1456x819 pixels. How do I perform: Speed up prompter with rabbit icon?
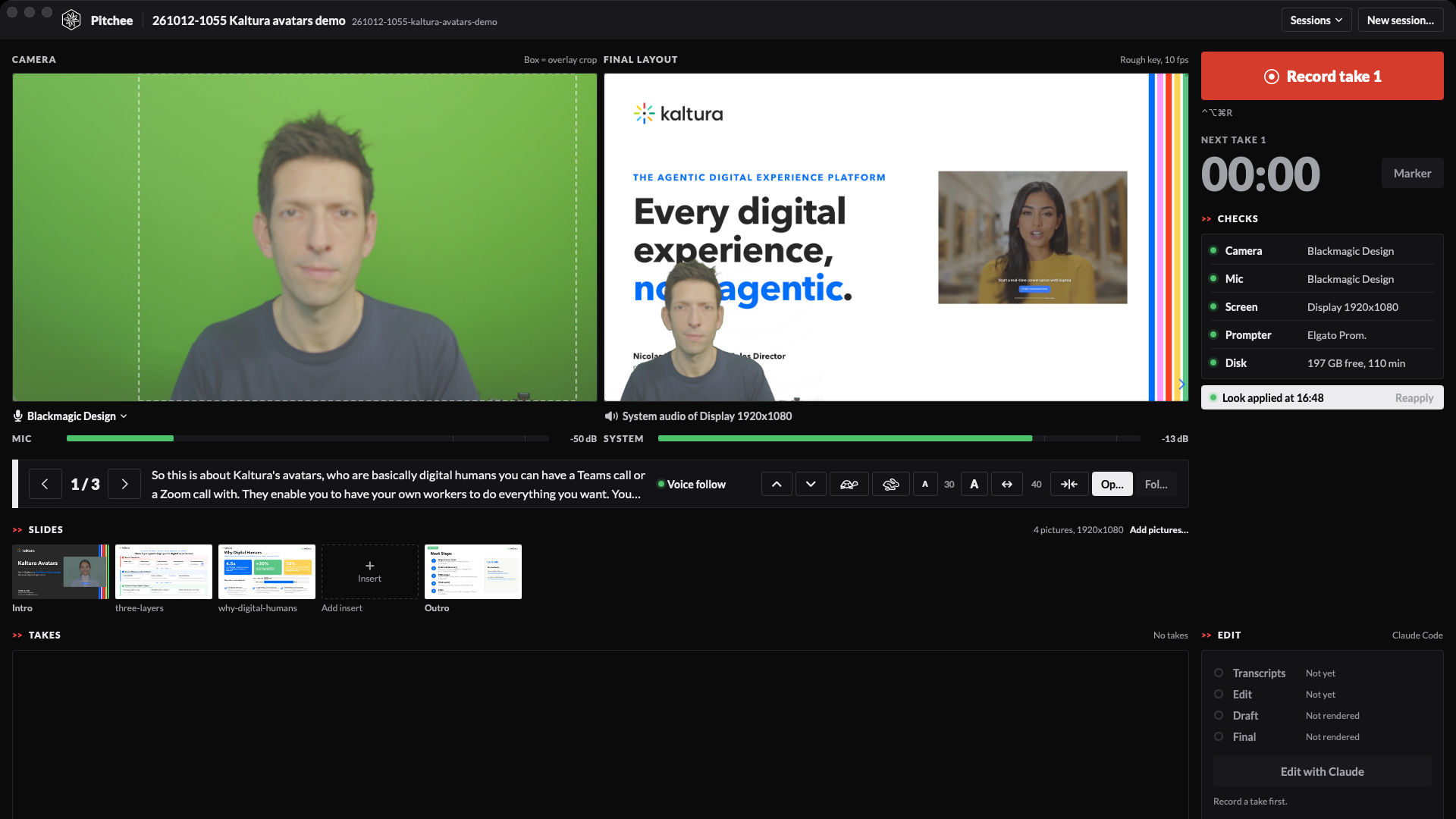pyautogui.click(x=890, y=484)
